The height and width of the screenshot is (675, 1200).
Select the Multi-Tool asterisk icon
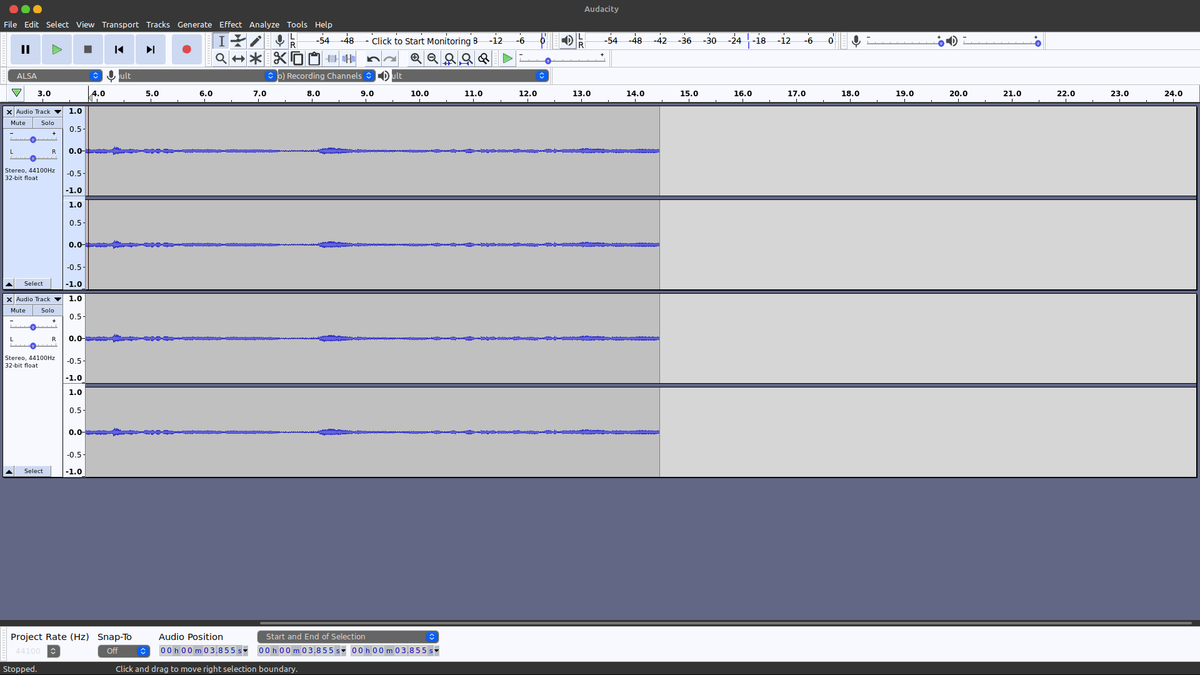(255, 59)
